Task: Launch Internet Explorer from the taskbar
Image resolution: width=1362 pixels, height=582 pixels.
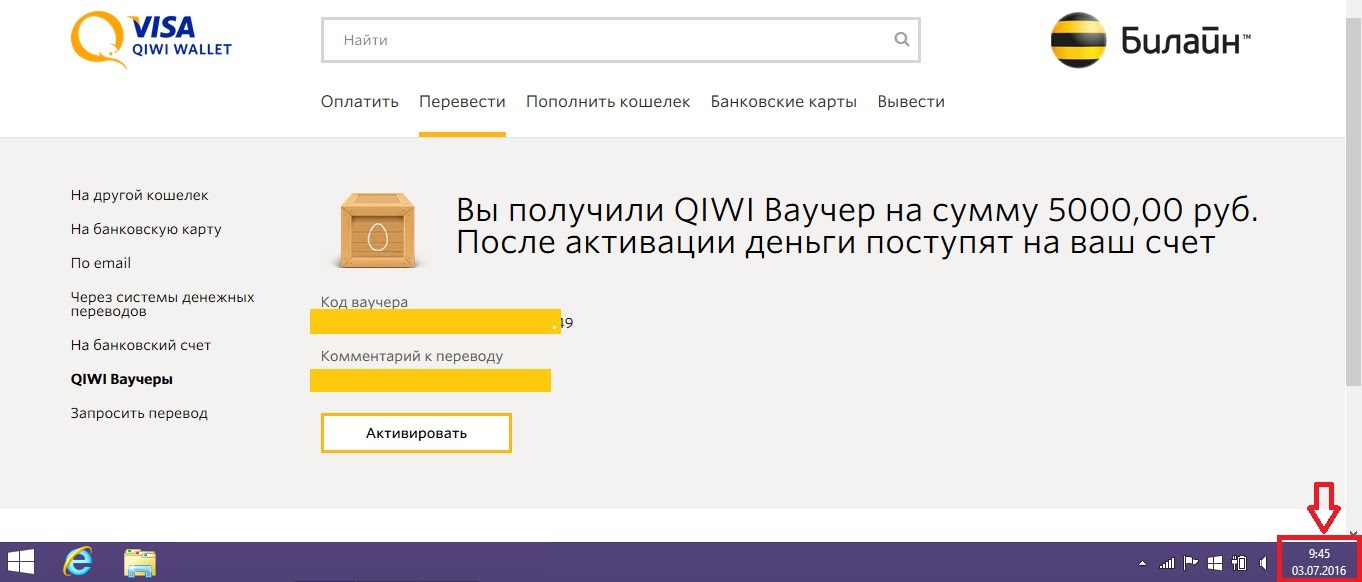Action: click(76, 562)
